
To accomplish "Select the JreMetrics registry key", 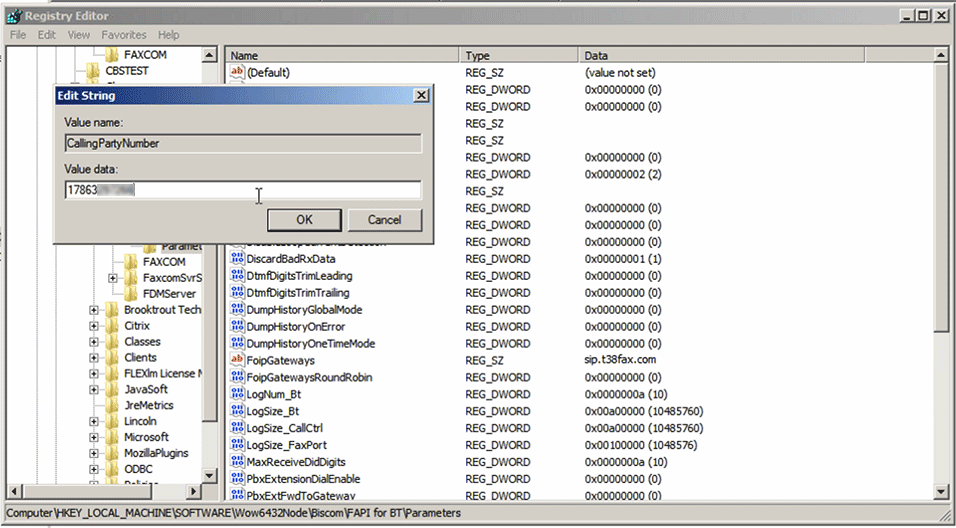I will coord(149,405).
